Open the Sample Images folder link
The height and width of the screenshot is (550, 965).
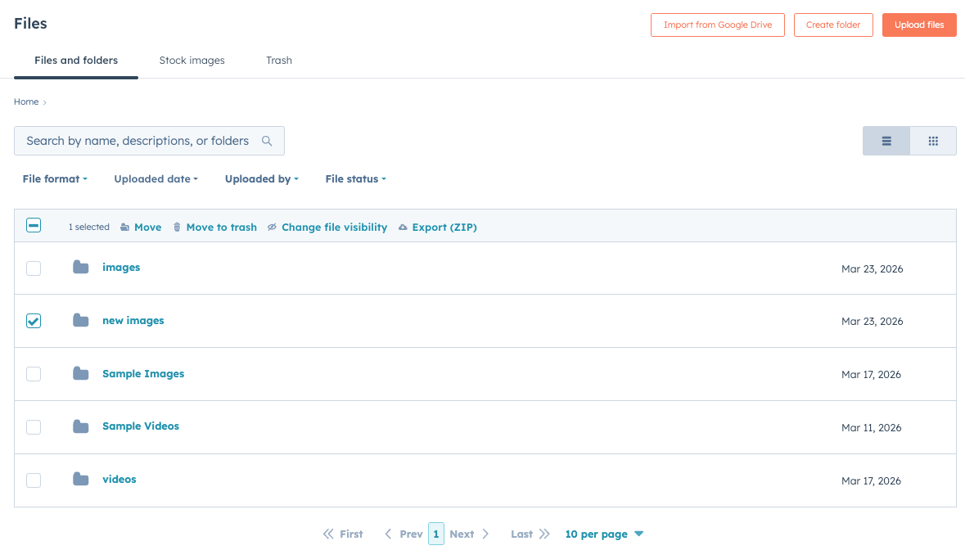[143, 373]
